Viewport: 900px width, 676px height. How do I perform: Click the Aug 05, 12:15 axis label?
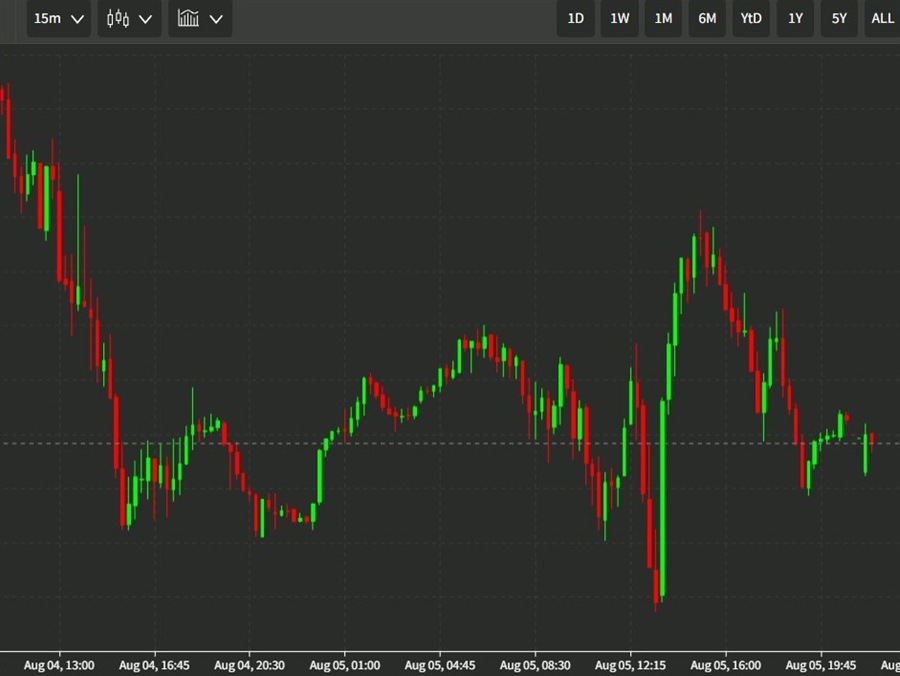[x=631, y=665]
